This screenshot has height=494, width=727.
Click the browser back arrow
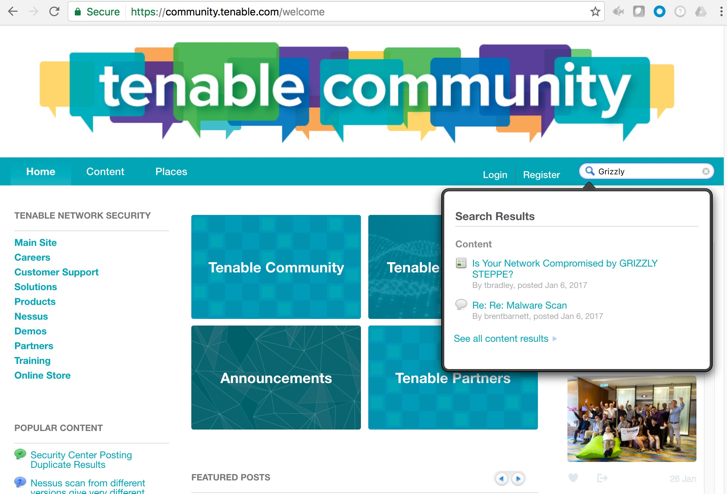tap(13, 11)
